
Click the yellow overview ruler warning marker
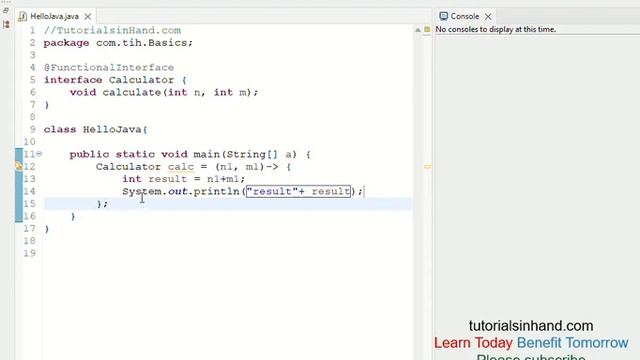[427, 167]
